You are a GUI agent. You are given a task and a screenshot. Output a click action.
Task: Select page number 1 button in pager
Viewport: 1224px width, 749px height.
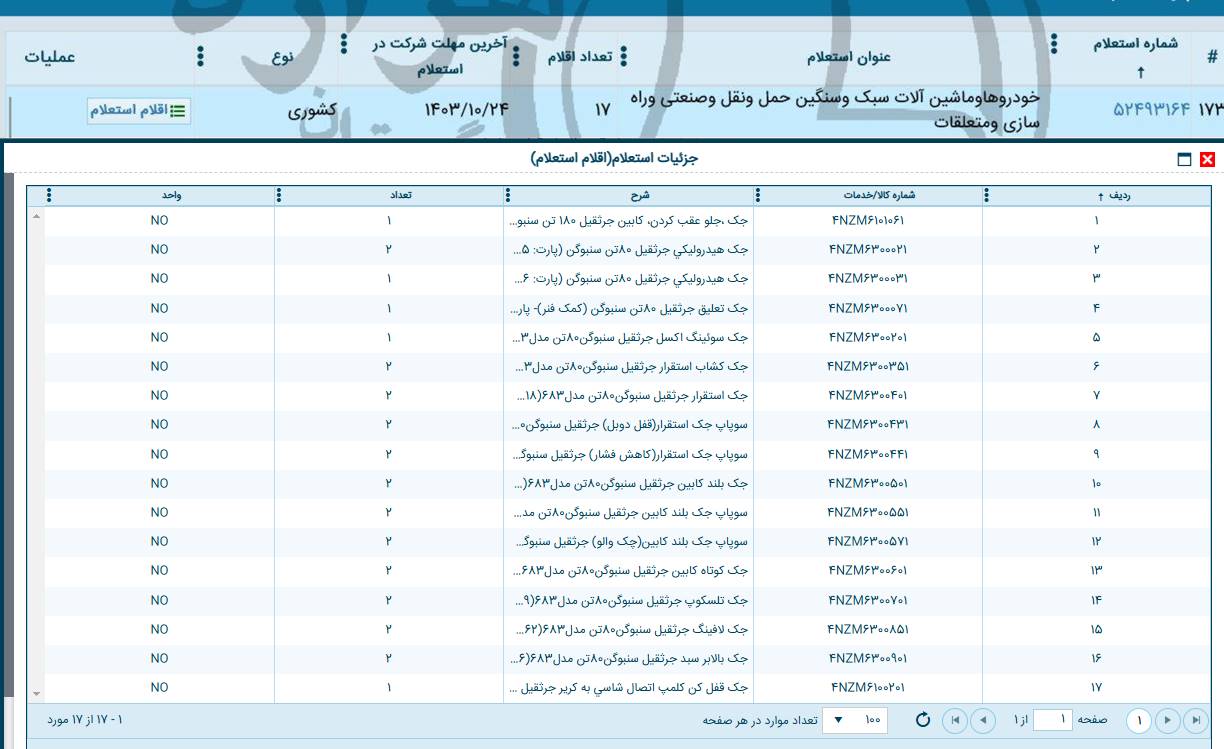1138,720
